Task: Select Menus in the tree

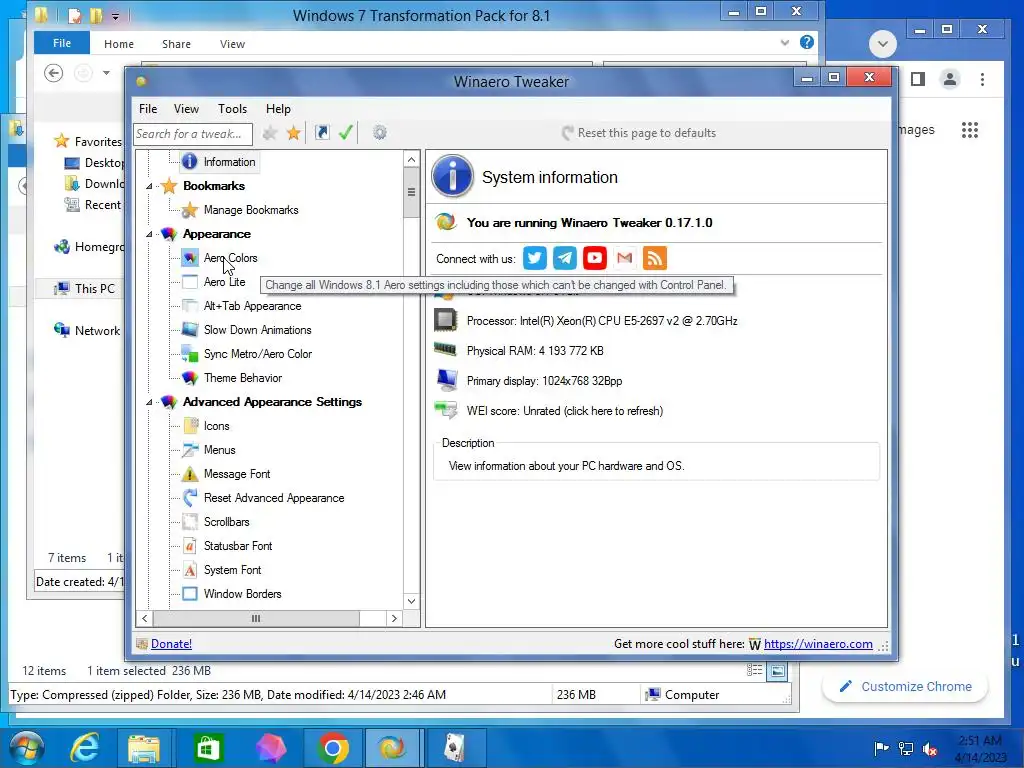Action: (219, 450)
